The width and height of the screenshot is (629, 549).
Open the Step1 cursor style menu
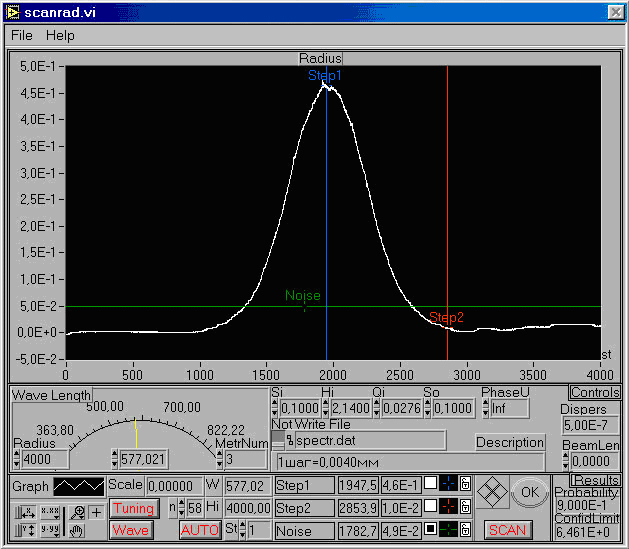[448, 485]
